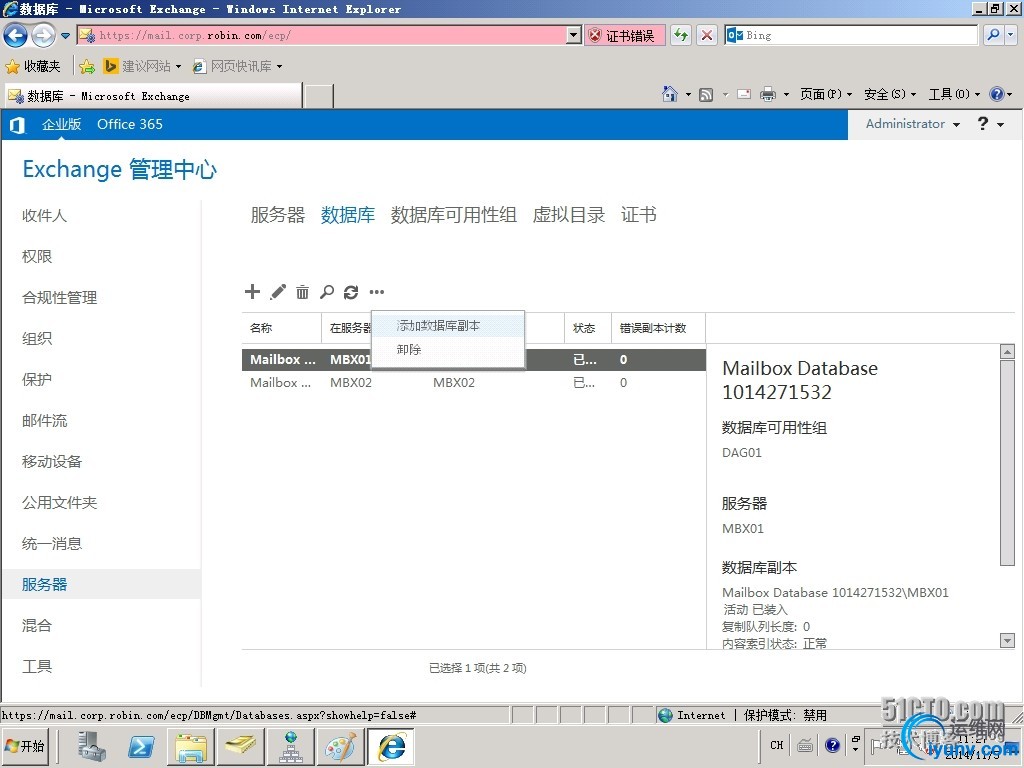Viewport: 1024px width, 768px height.
Task: Switch to the 虚拟目录 tab
Action: [x=569, y=215]
